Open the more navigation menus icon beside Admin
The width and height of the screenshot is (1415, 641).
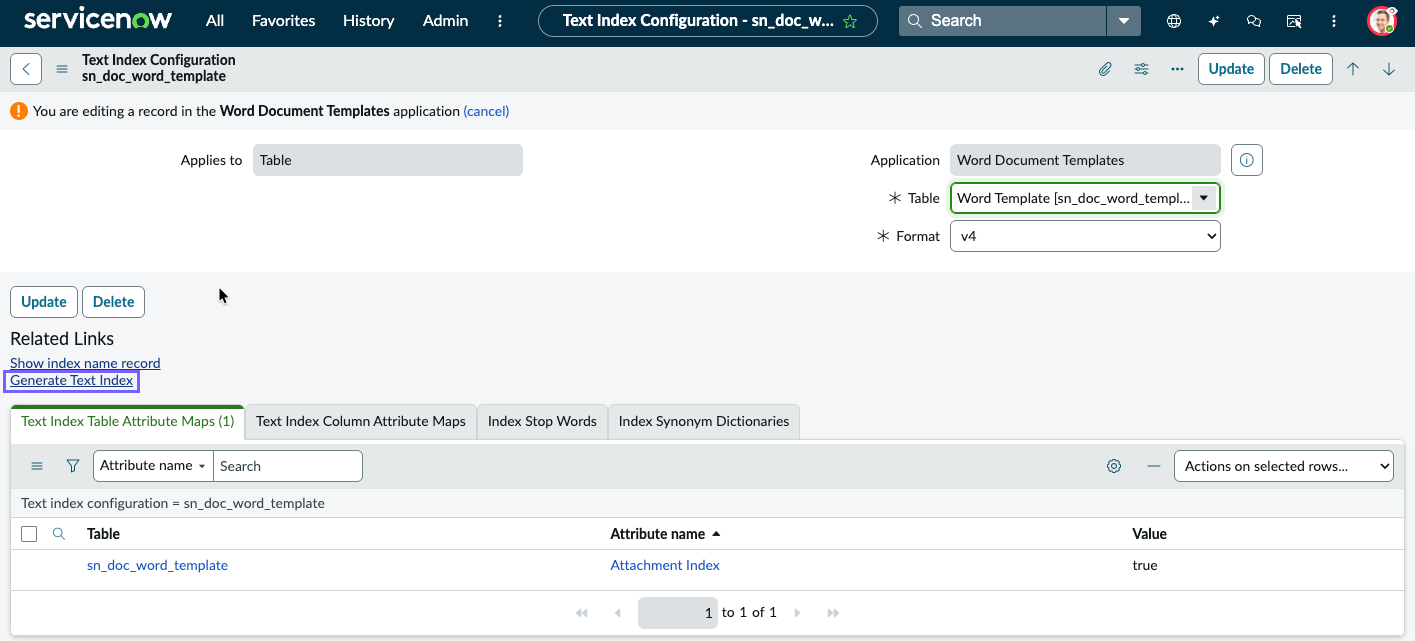[500, 20]
